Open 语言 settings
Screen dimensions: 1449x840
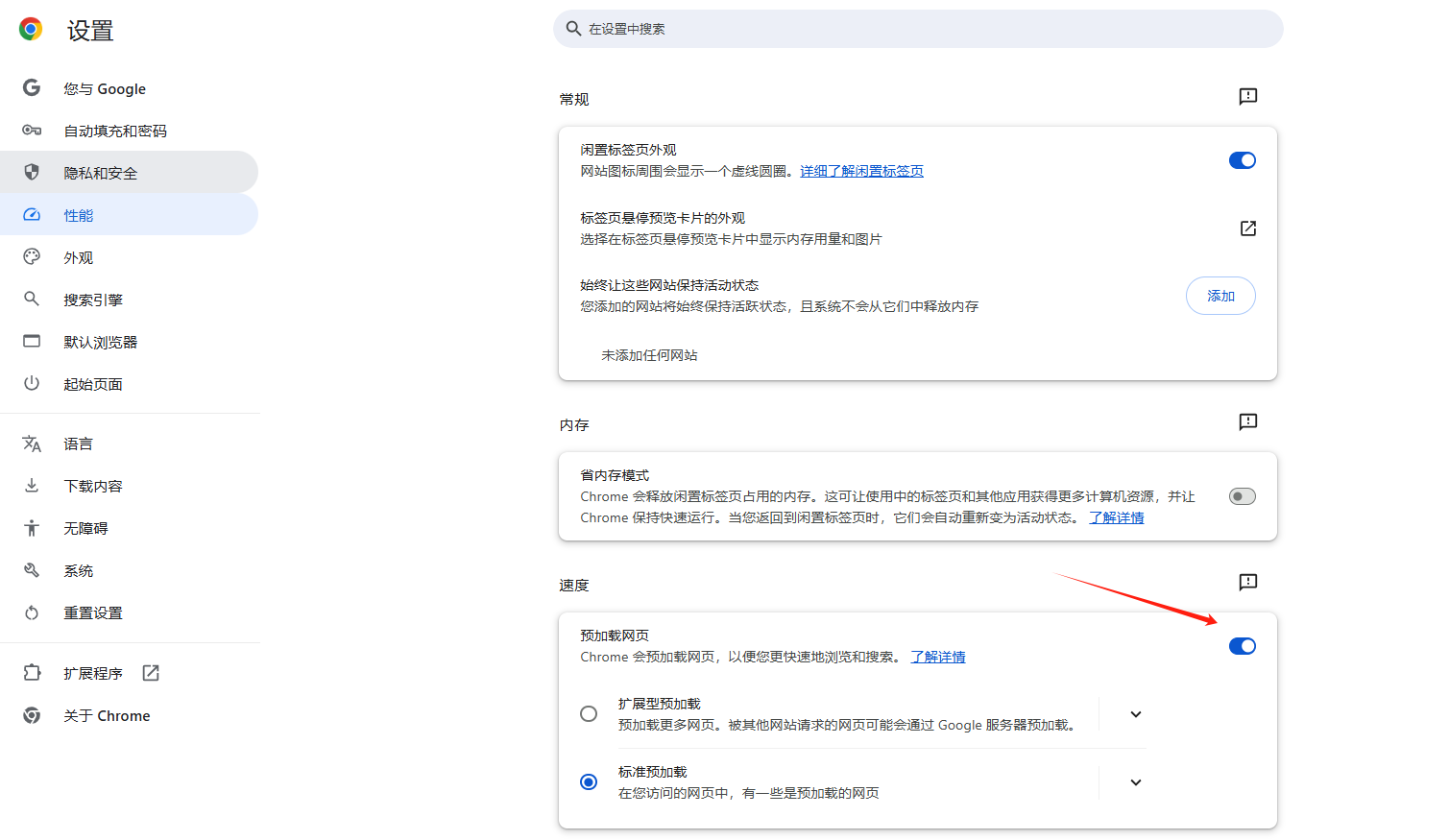click(x=129, y=444)
